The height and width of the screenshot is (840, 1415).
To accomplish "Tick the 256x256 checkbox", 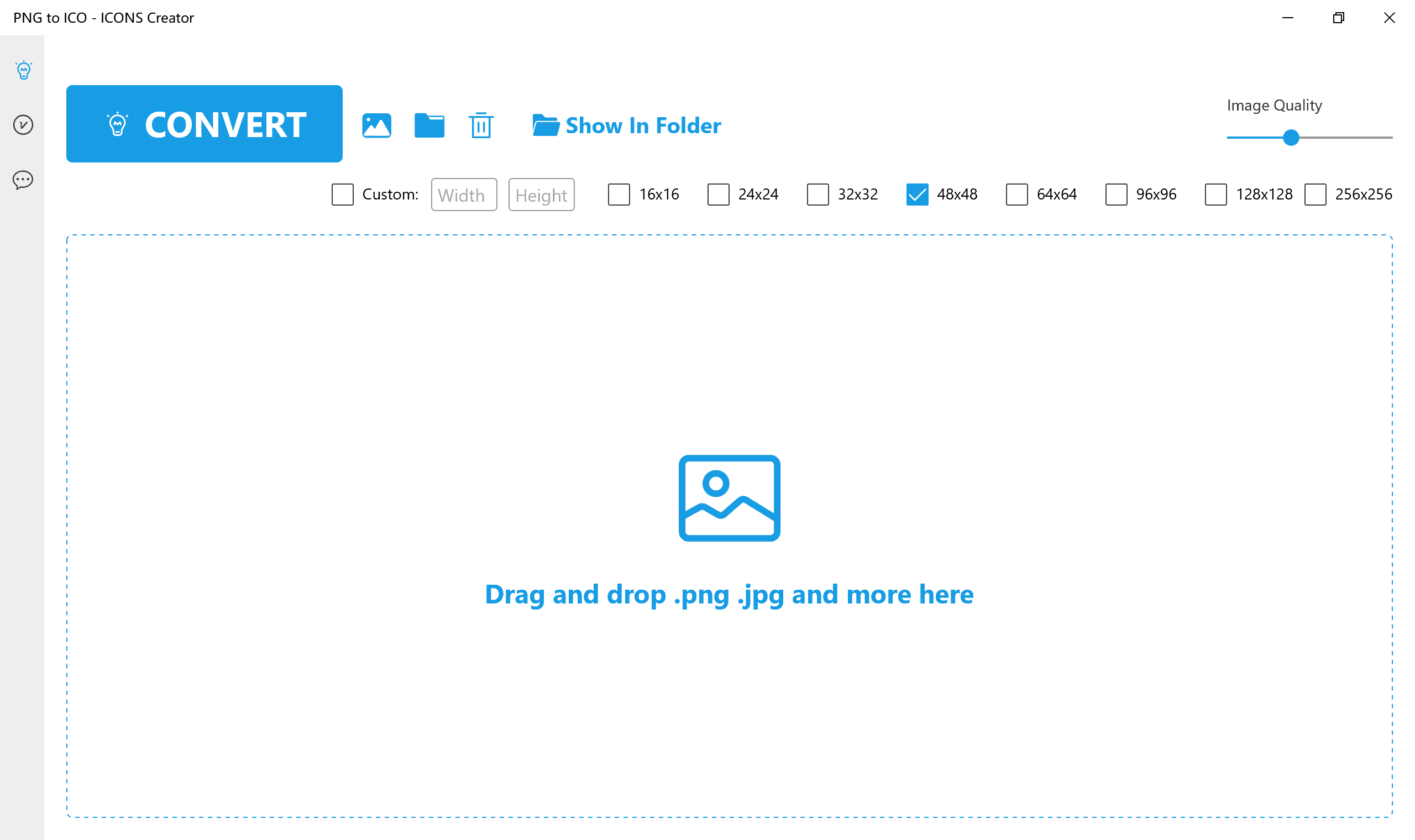I will point(1315,194).
